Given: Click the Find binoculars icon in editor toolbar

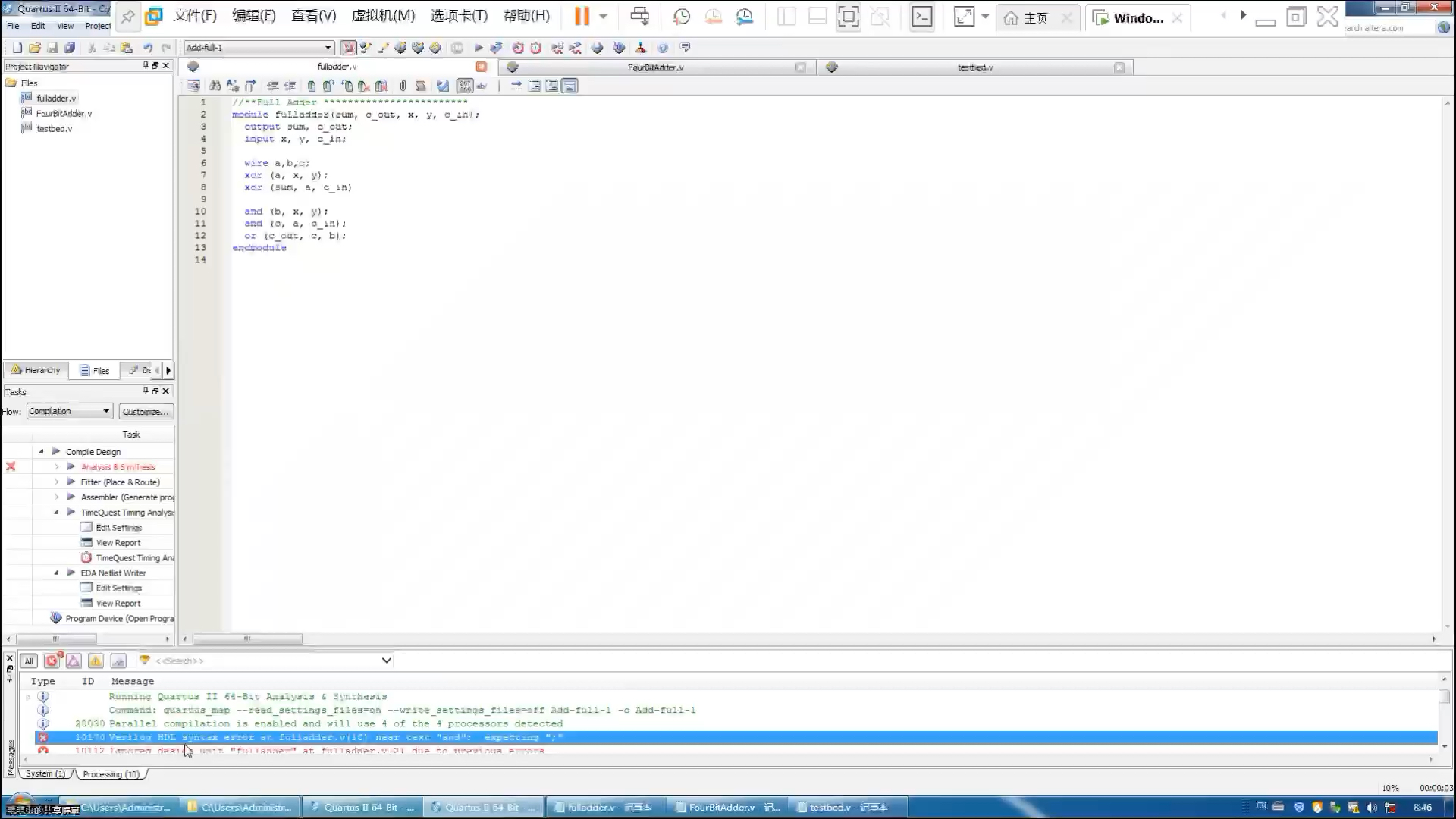Looking at the screenshot, I should tap(215, 86).
